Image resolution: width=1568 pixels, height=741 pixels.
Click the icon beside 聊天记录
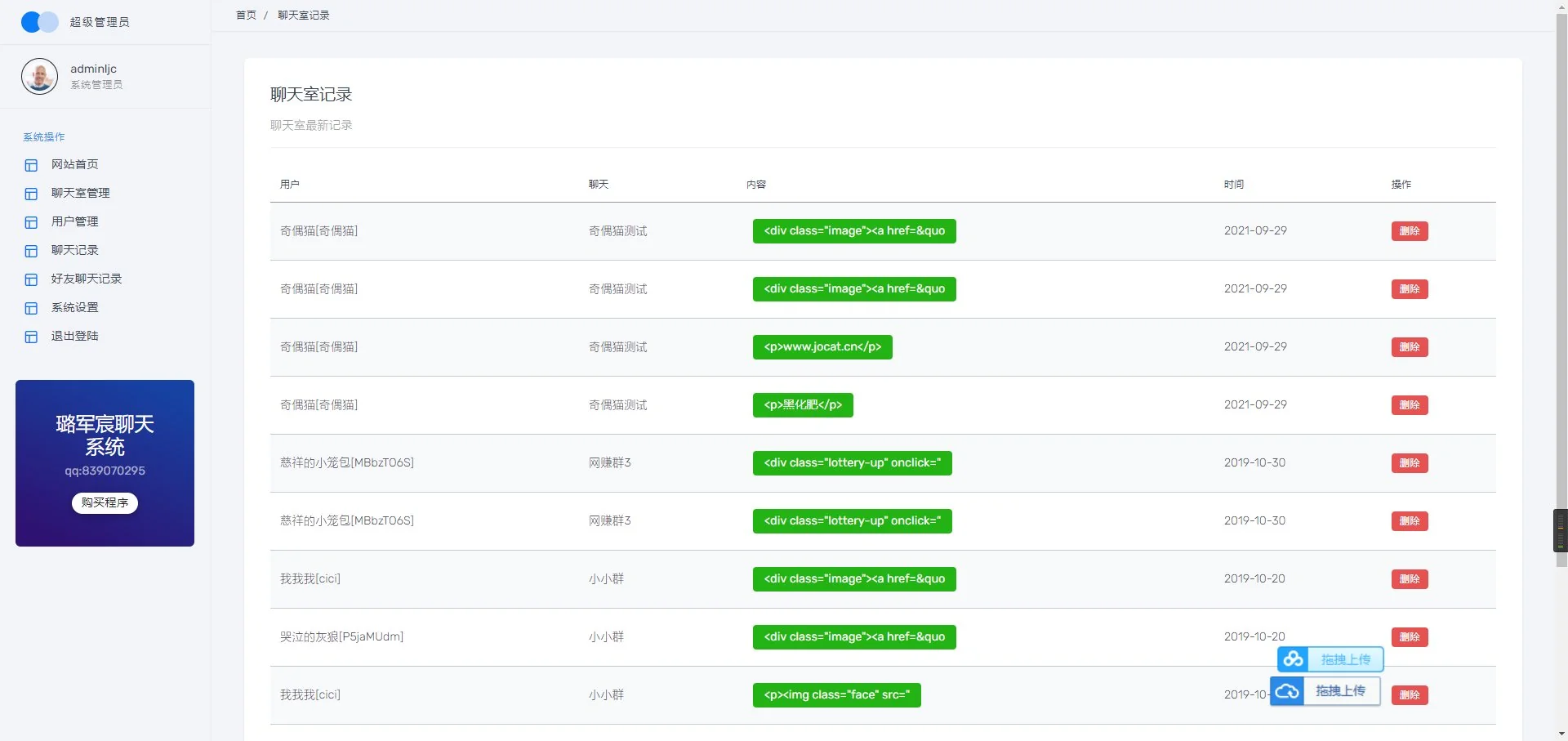click(x=31, y=251)
